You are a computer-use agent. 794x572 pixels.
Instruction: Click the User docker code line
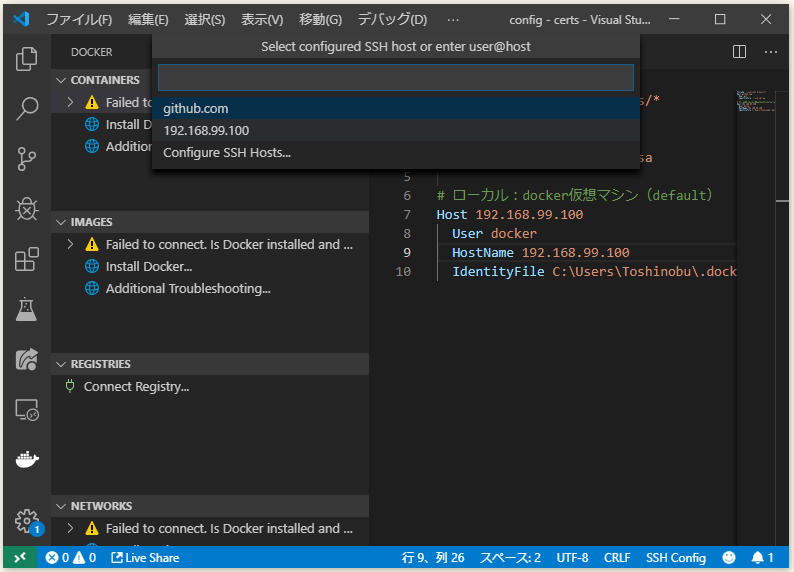click(494, 233)
